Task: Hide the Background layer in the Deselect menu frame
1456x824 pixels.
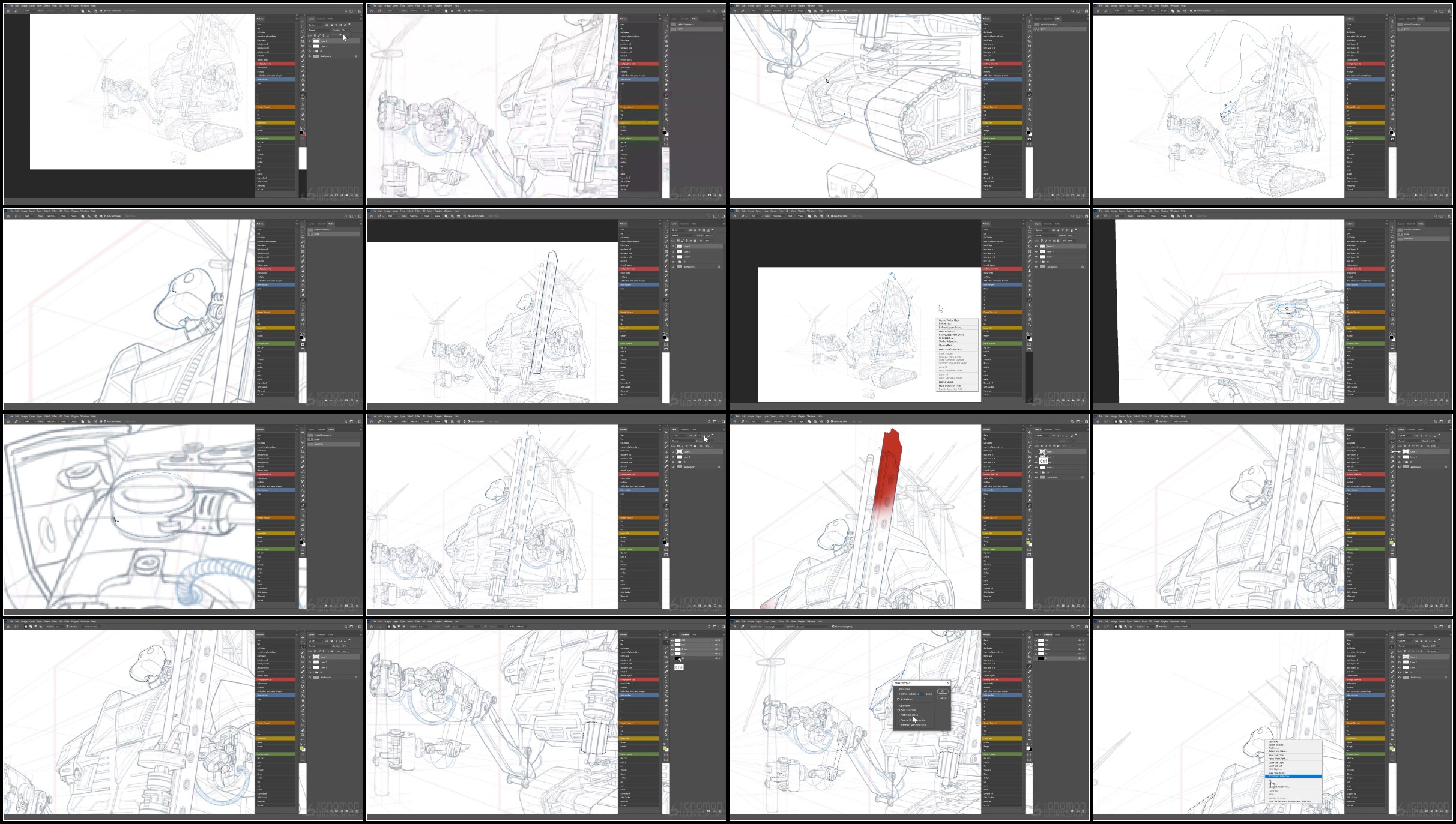Action: point(1400,678)
